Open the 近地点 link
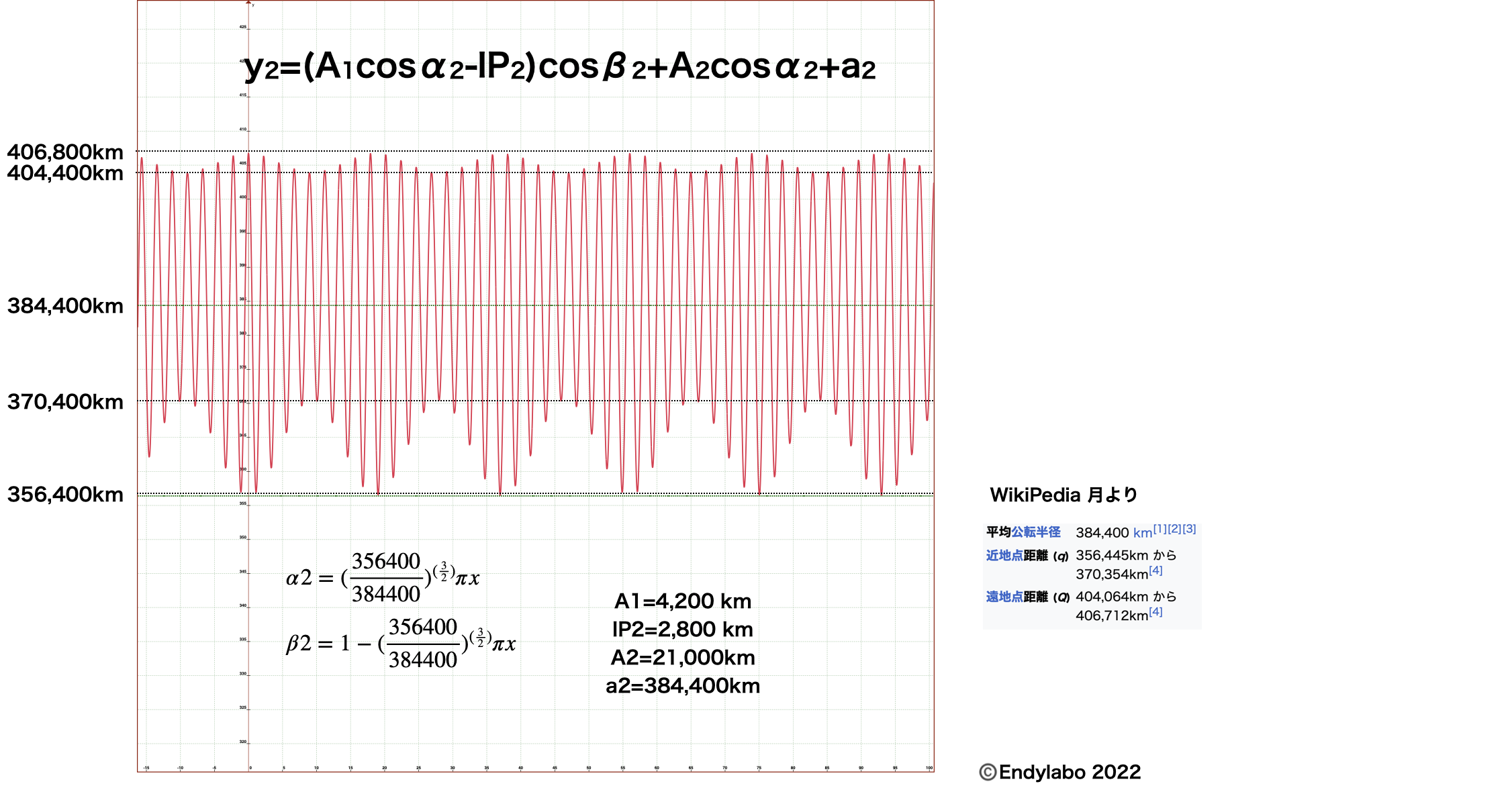This screenshot has height=792, width=1512. (x=1004, y=556)
